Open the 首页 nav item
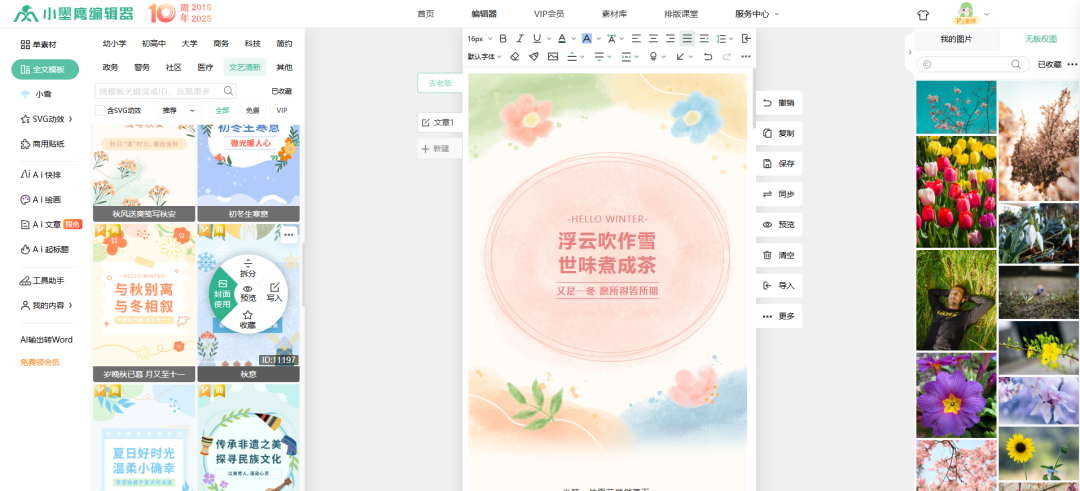Screen dimensions: 1080x491 coord(426,14)
